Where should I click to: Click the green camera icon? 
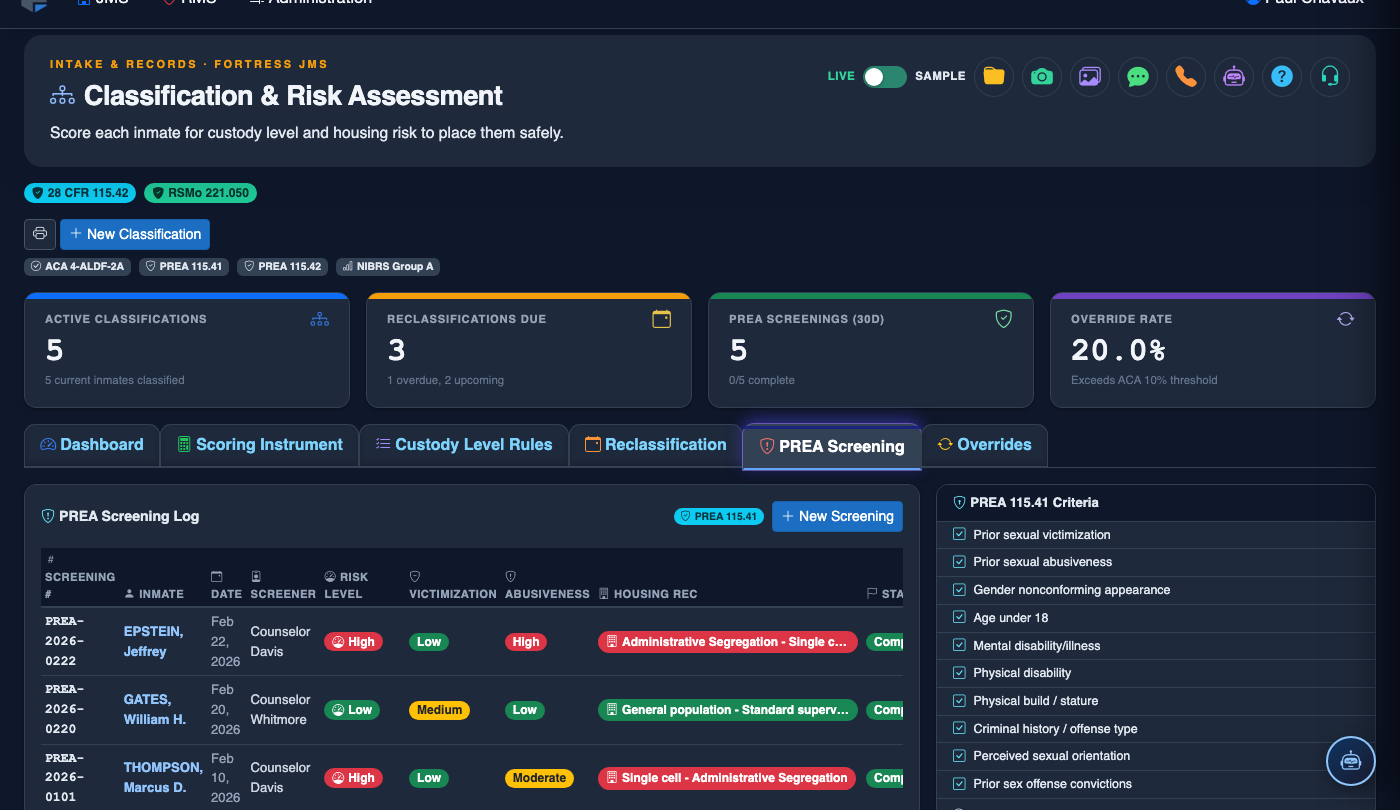click(x=1042, y=77)
